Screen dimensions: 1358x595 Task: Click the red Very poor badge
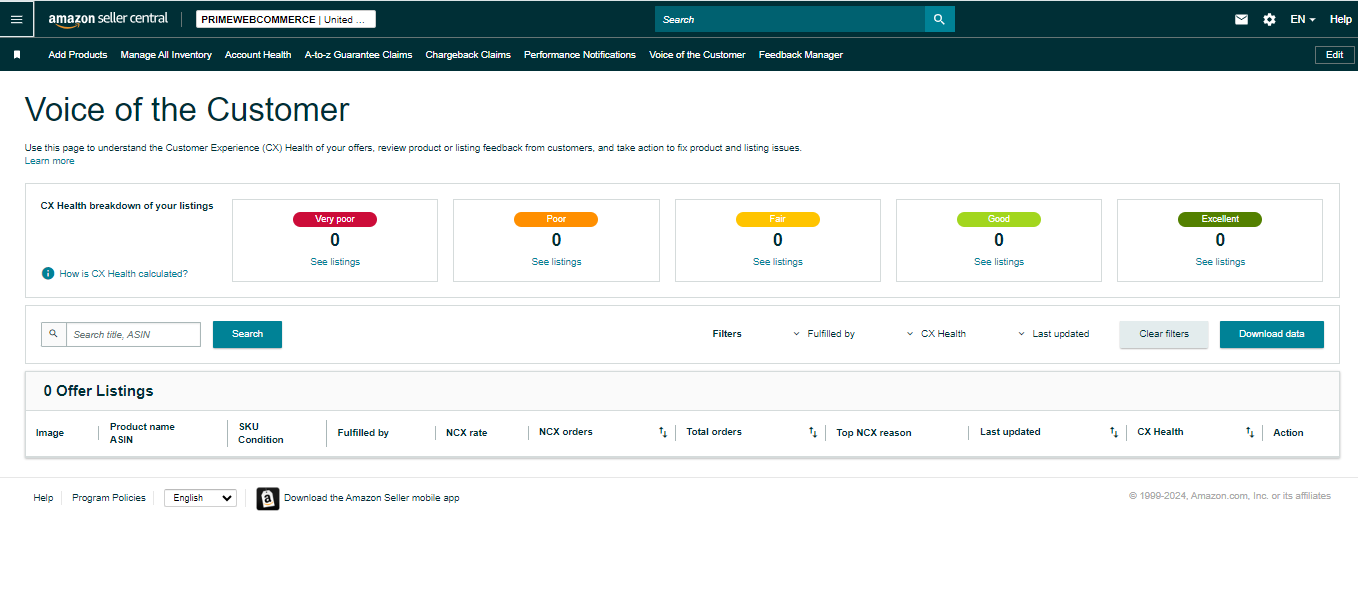335,219
